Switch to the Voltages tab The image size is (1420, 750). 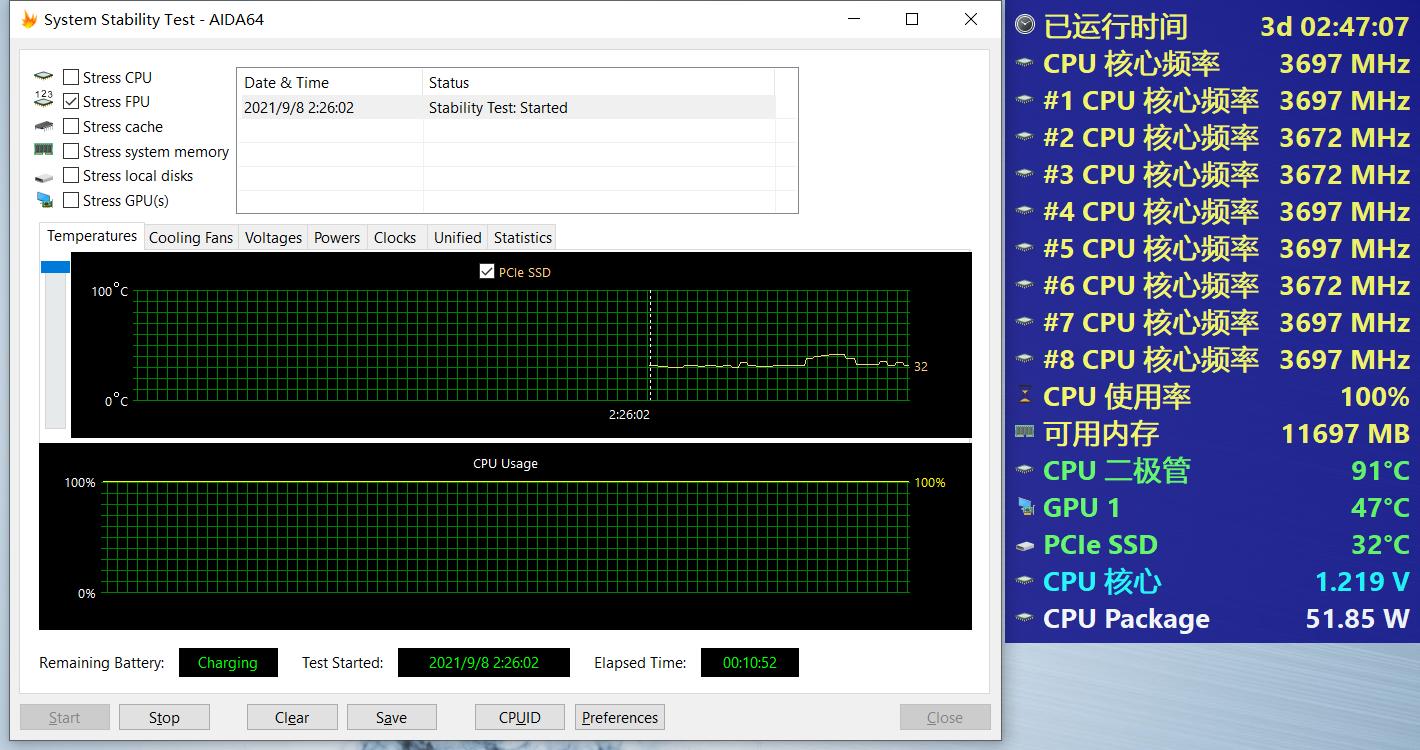tap(273, 238)
